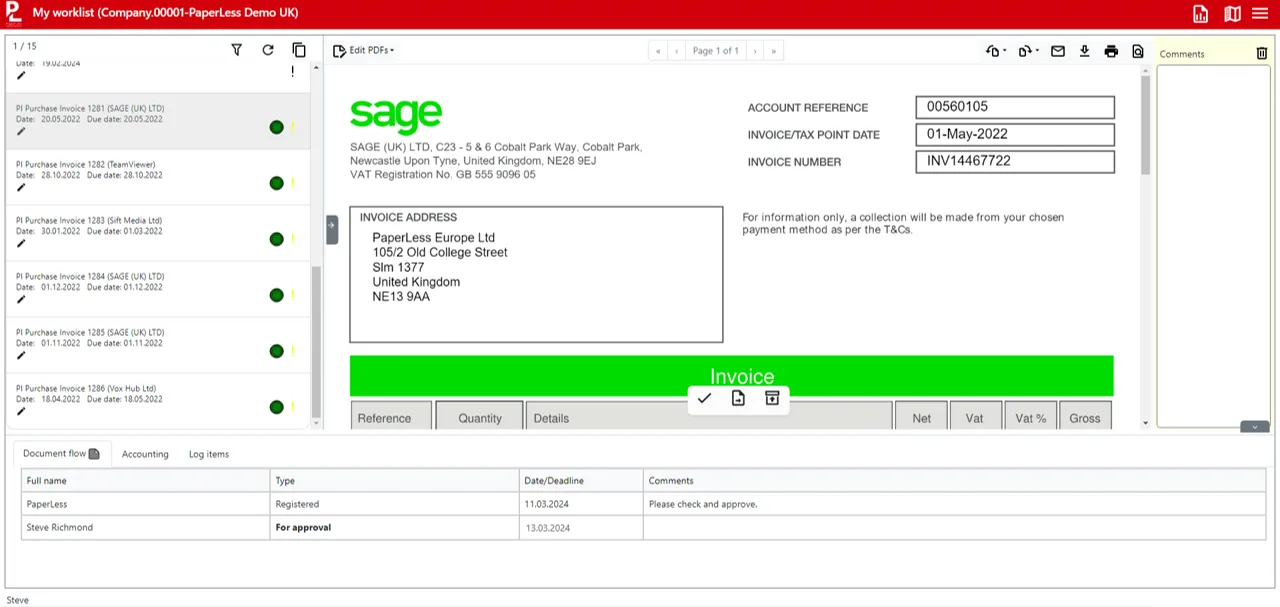This screenshot has width=1280, height=607.
Task: Select Purchase Invoice 1284 (SAGE (UK) LTD)
Action: click(x=158, y=290)
